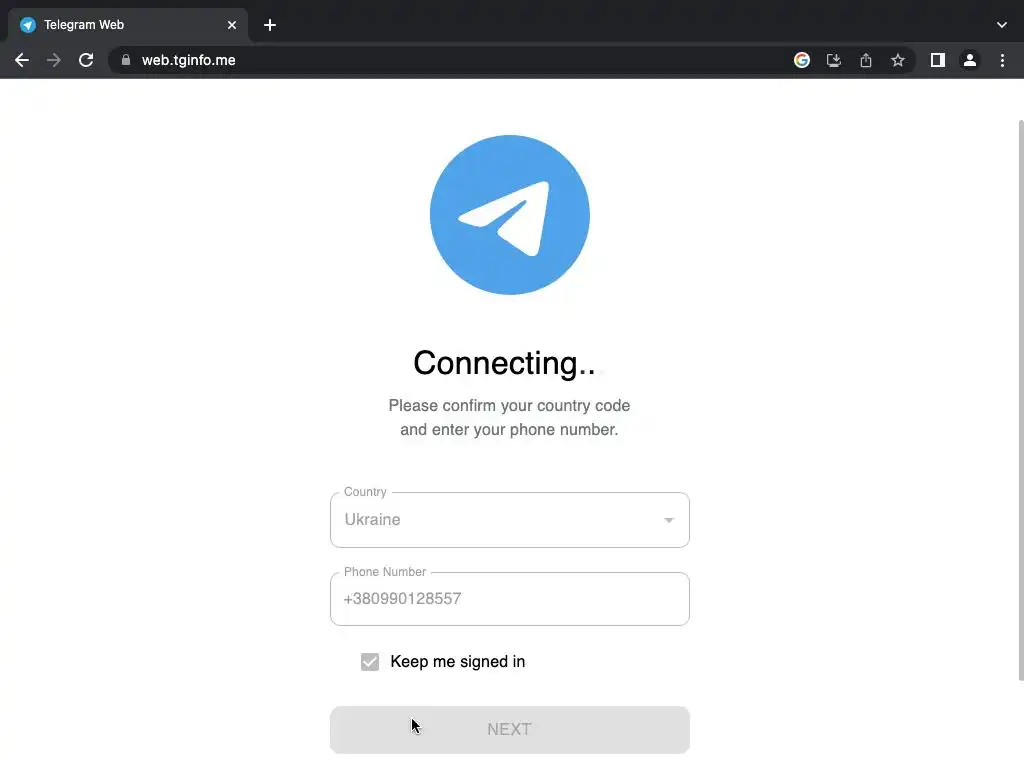Open the Google extension icon
Viewport: 1024px width, 768px height.
point(802,60)
